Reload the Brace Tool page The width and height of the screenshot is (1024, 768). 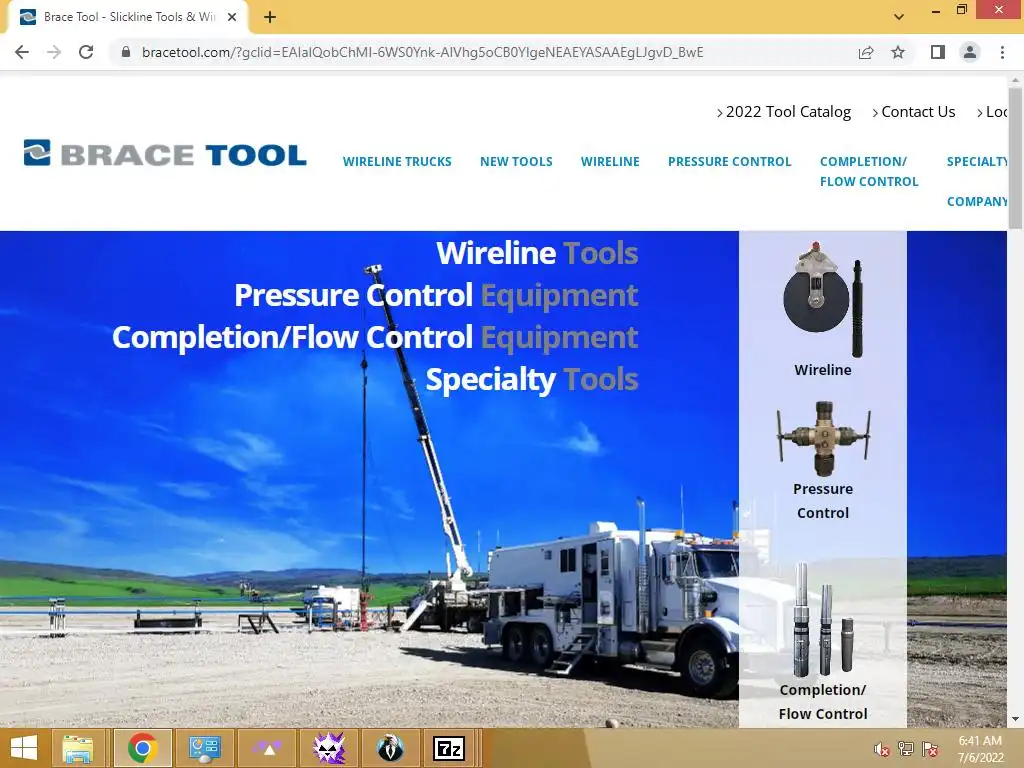pyautogui.click(x=86, y=52)
